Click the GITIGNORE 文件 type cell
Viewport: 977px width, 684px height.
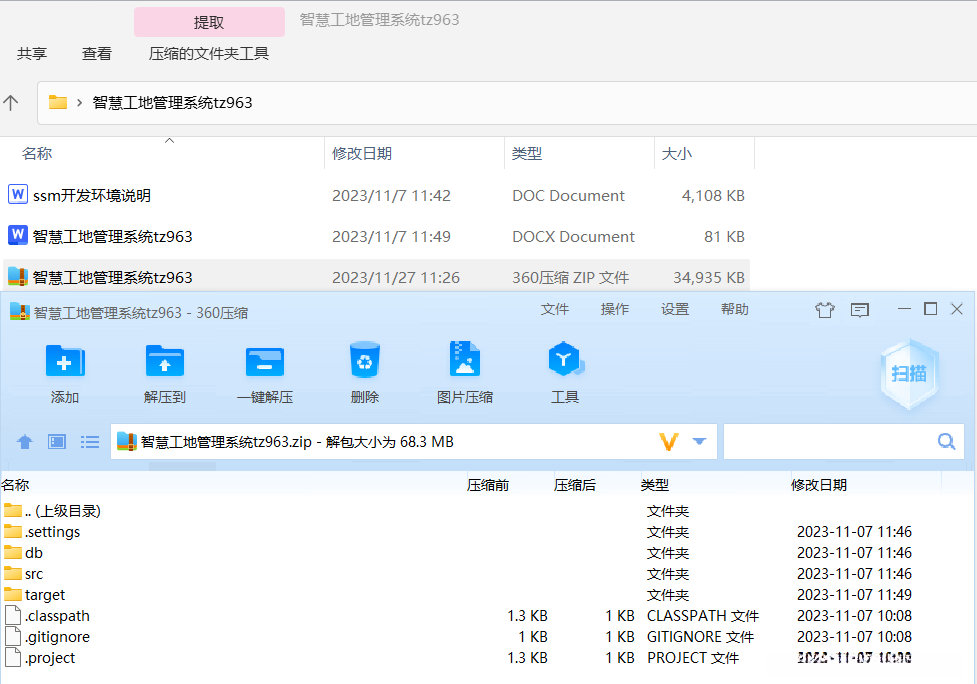700,637
